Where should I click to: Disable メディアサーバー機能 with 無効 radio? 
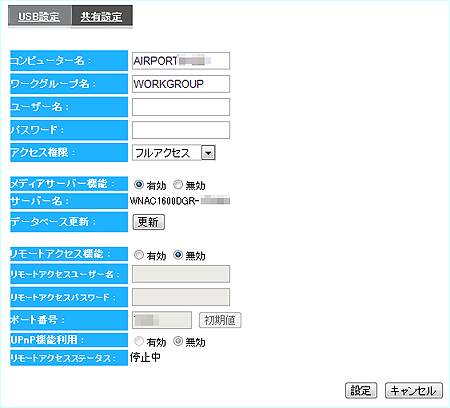[178, 184]
